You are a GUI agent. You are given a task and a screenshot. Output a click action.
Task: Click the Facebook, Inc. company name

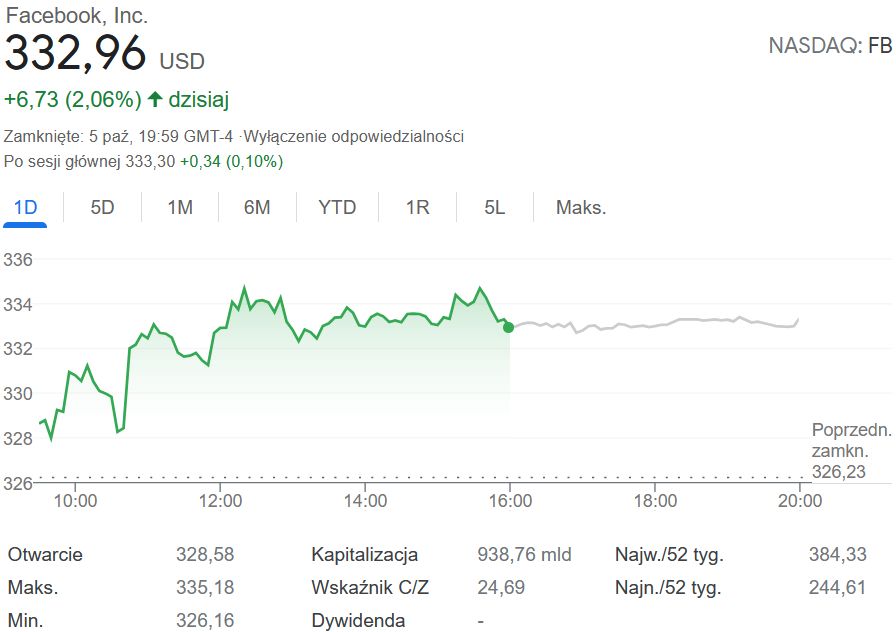point(76,15)
